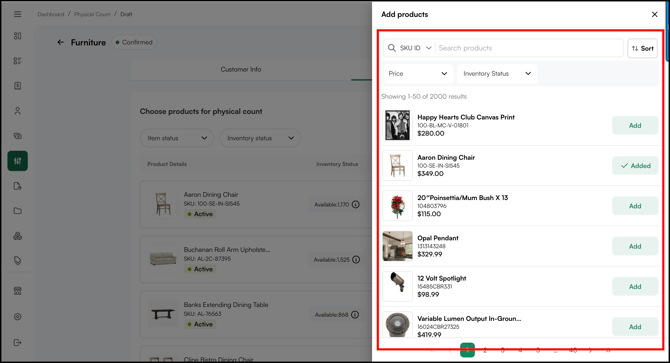Open the invoice document icon in sidebar
This screenshot has width=670, height=363.
point(18,86)
